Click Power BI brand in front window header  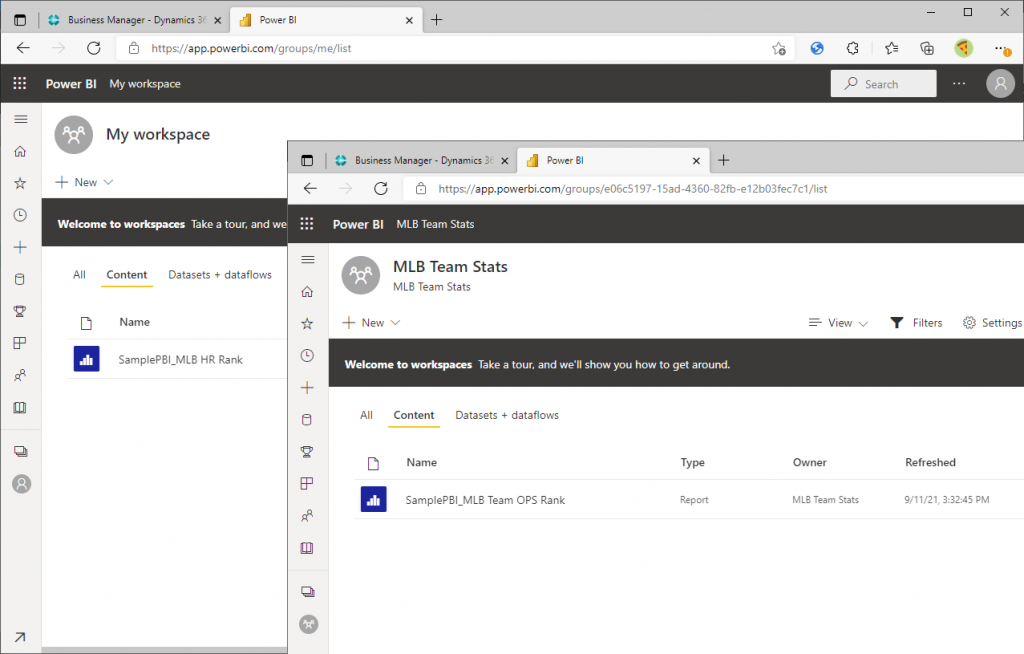coord(358,224)
